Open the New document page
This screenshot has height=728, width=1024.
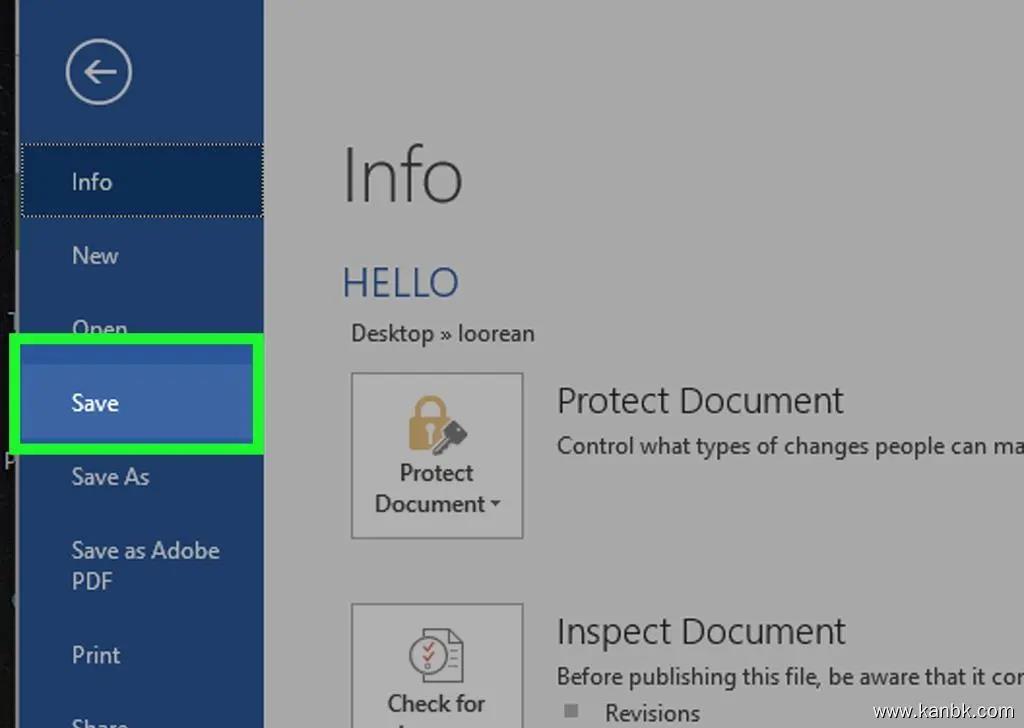click(95, 256)
